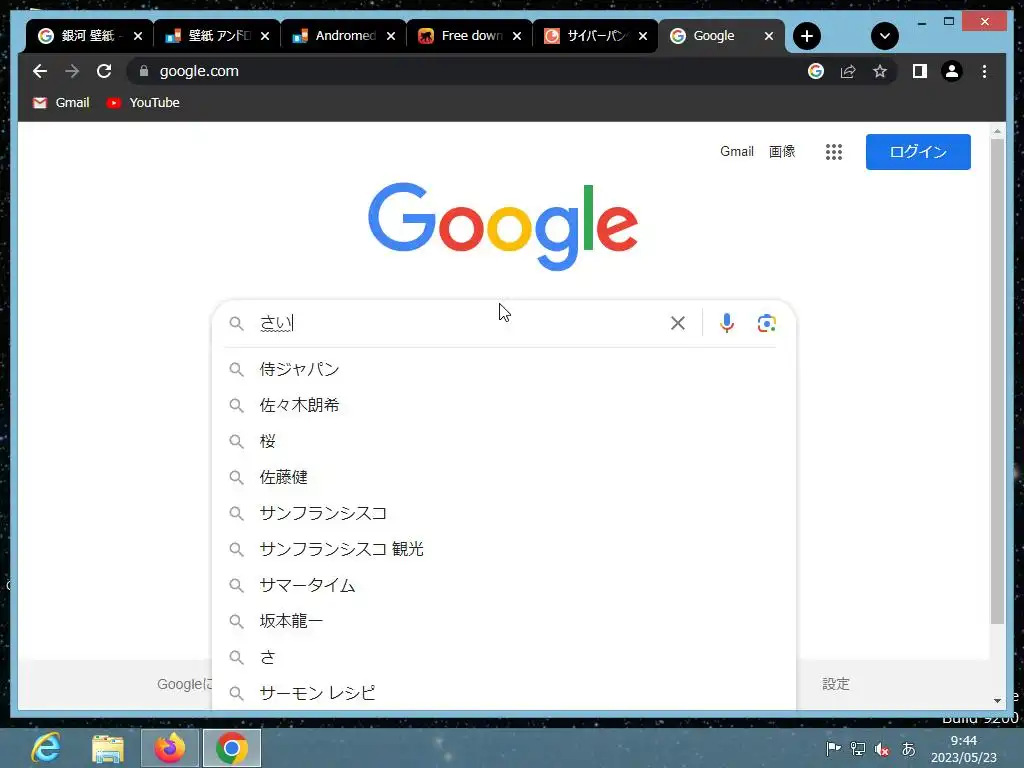Open Firefox from the taskbar
The width and height of the screenshot is (1024, 768).
170,748
